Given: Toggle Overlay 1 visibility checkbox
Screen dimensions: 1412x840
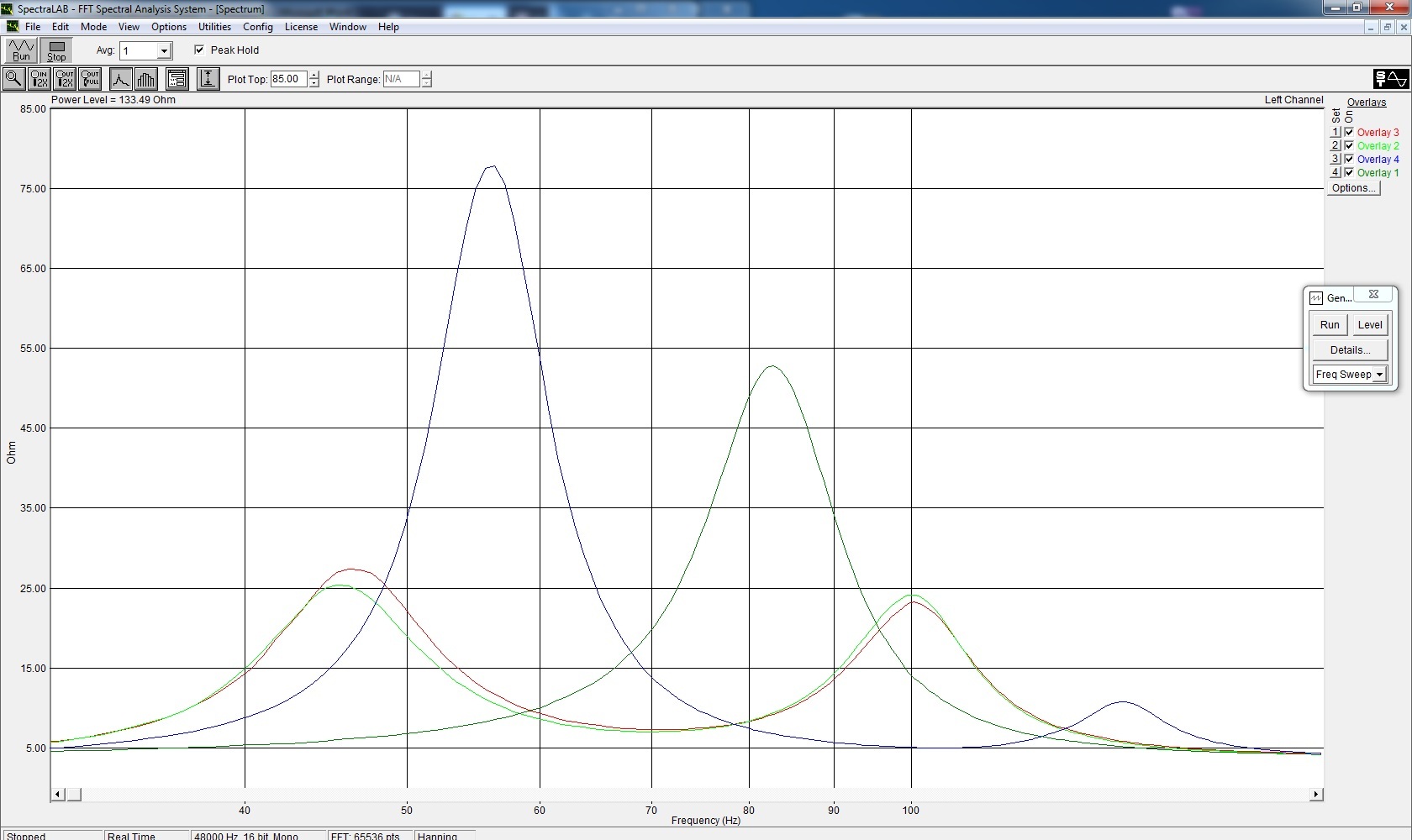Looking at the screenshot, I should click(x=1349, y=173).
